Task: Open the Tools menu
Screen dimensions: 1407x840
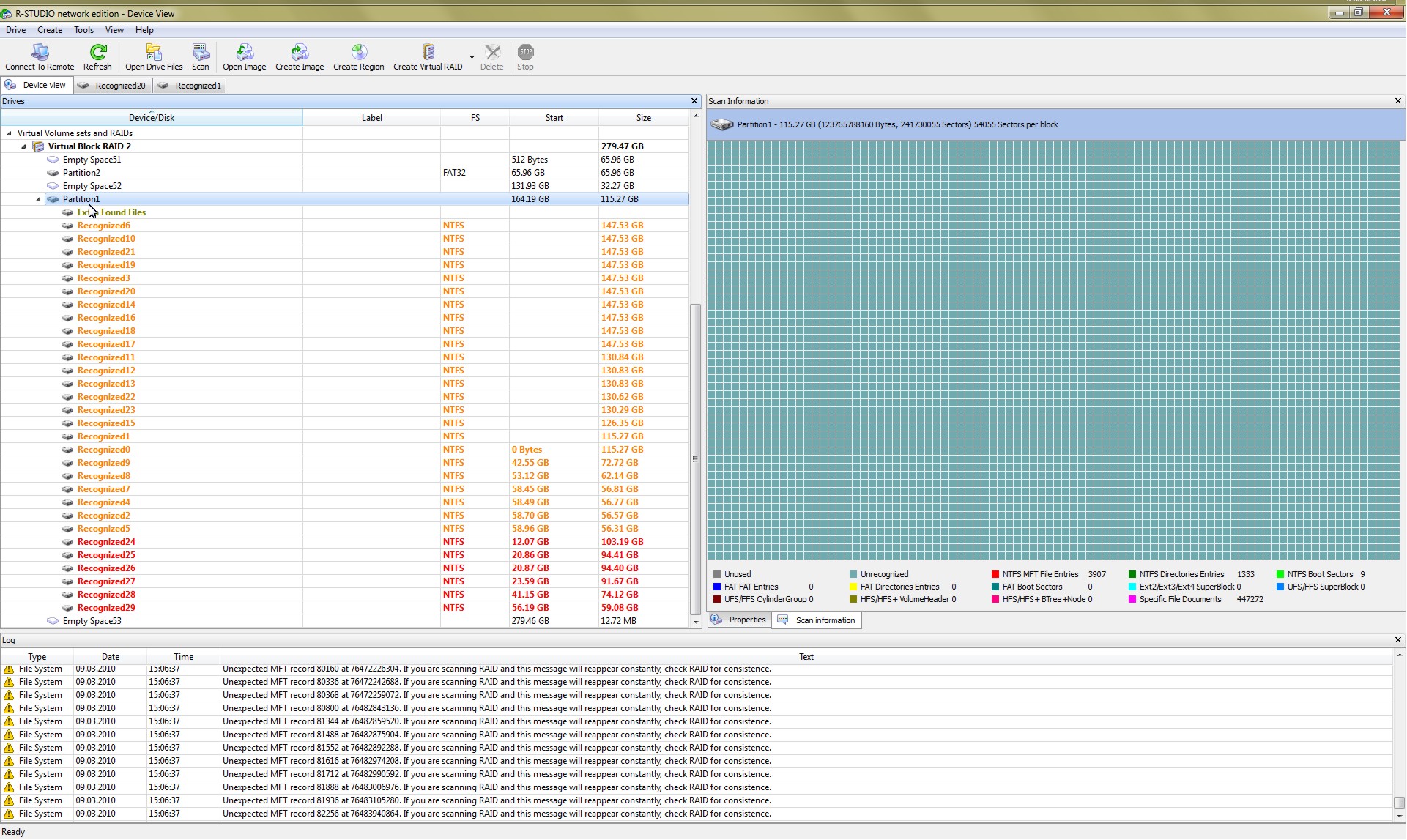Action: click(83, 30)
